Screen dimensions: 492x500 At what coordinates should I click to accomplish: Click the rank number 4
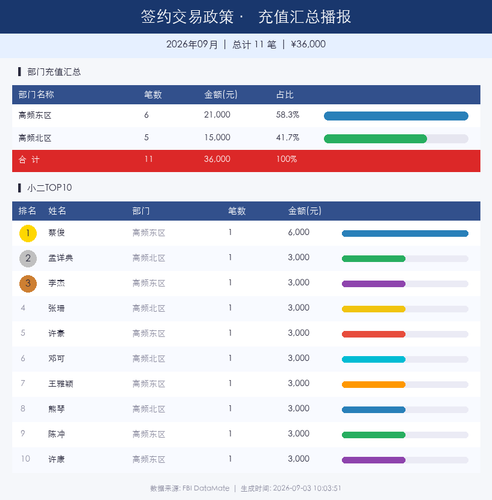pyautogui.click(x=23, y=308)
